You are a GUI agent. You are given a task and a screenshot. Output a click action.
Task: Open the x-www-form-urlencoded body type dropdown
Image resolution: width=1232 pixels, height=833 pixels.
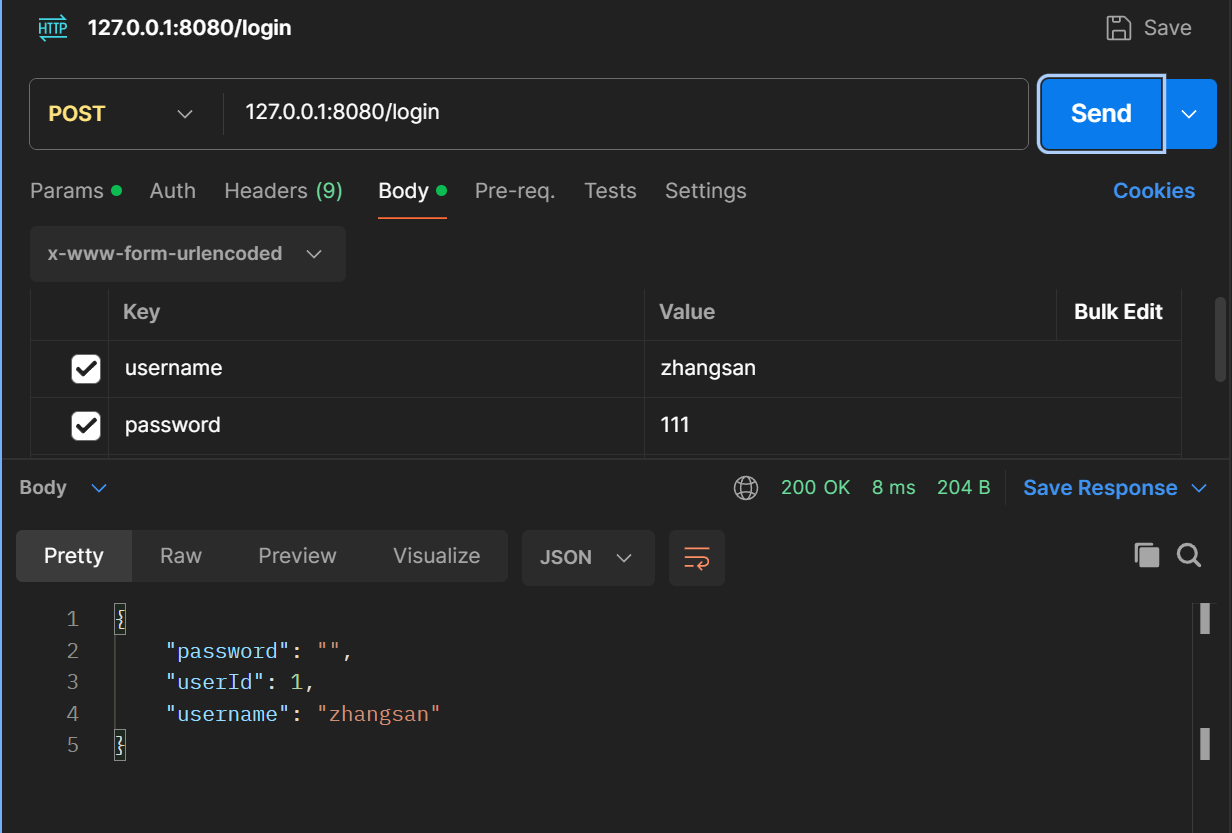tap(187, 254)
